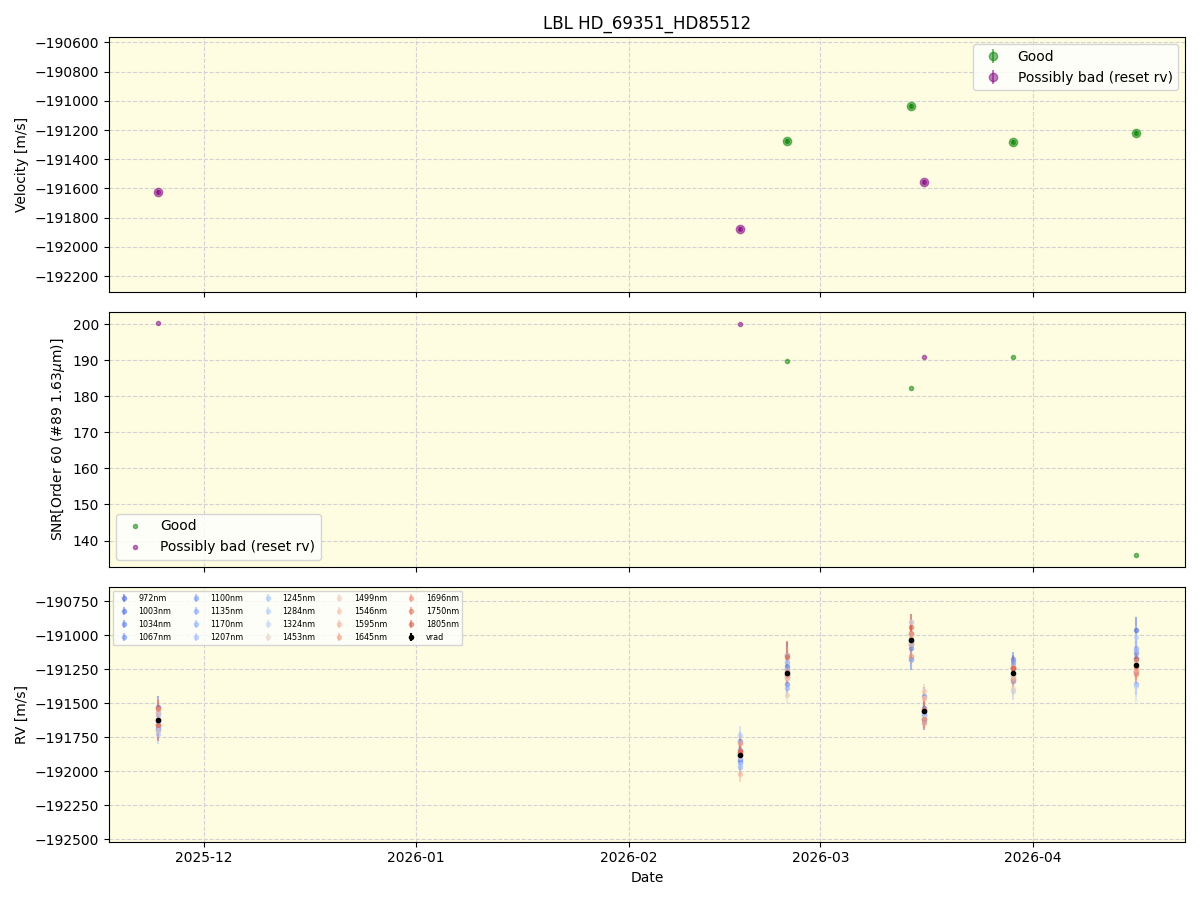Click purple Possibly bad marker in velocity legend
The width and height of the screenshot is (1200, 900).
click(993, 77)
